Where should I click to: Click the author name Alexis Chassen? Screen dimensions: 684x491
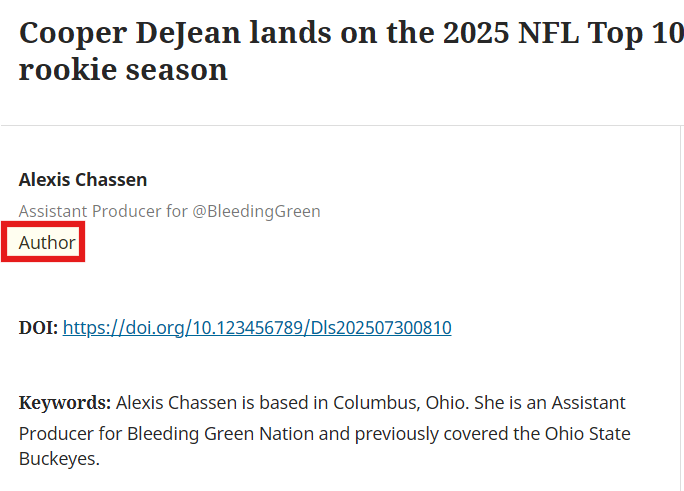coord(83,180)
